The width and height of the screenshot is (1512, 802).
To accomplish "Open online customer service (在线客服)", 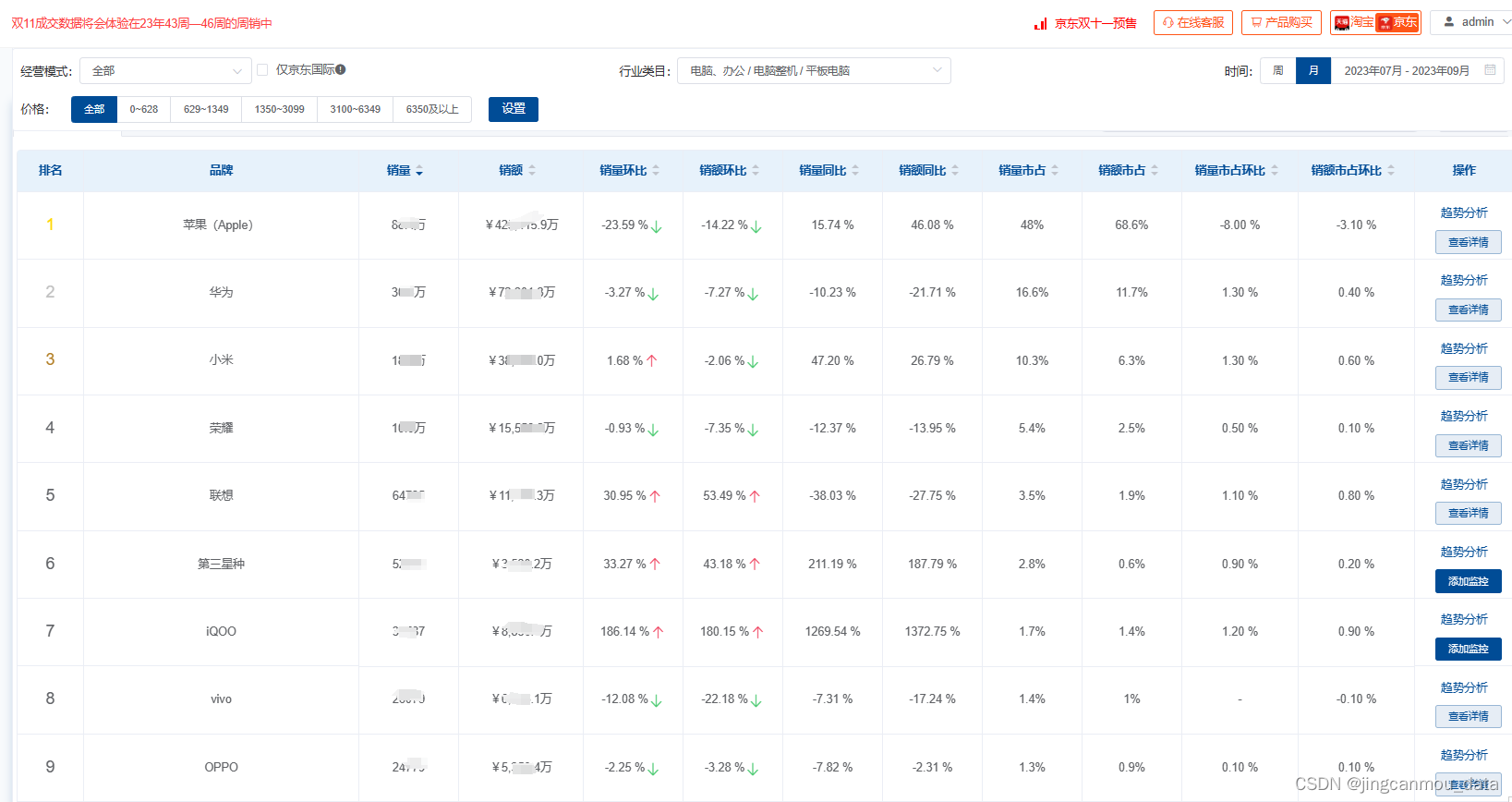I will 1193,22.
